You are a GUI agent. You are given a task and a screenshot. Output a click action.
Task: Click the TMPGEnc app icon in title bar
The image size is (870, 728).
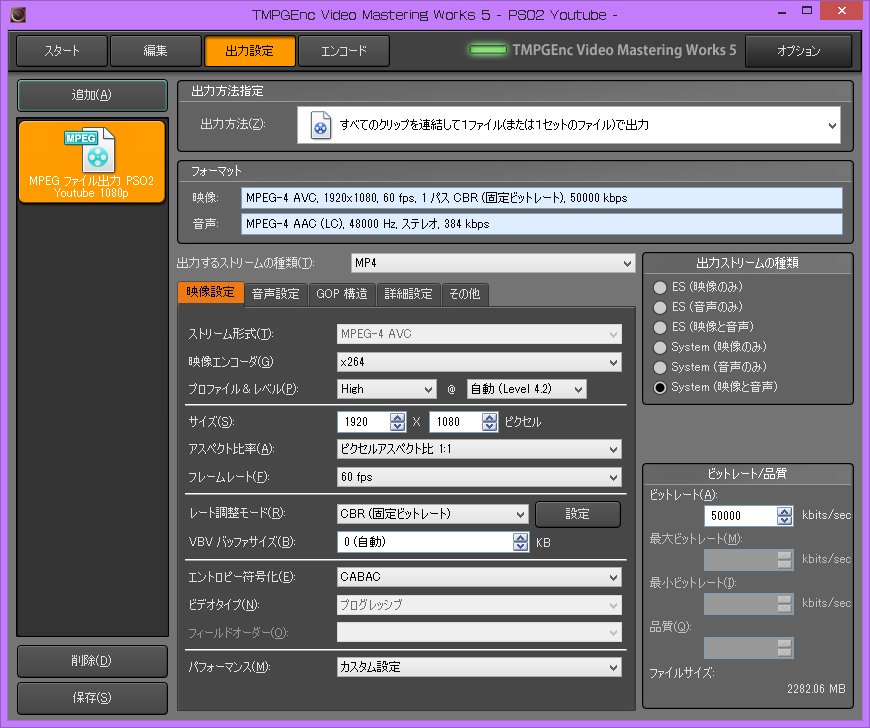[18, 14]
